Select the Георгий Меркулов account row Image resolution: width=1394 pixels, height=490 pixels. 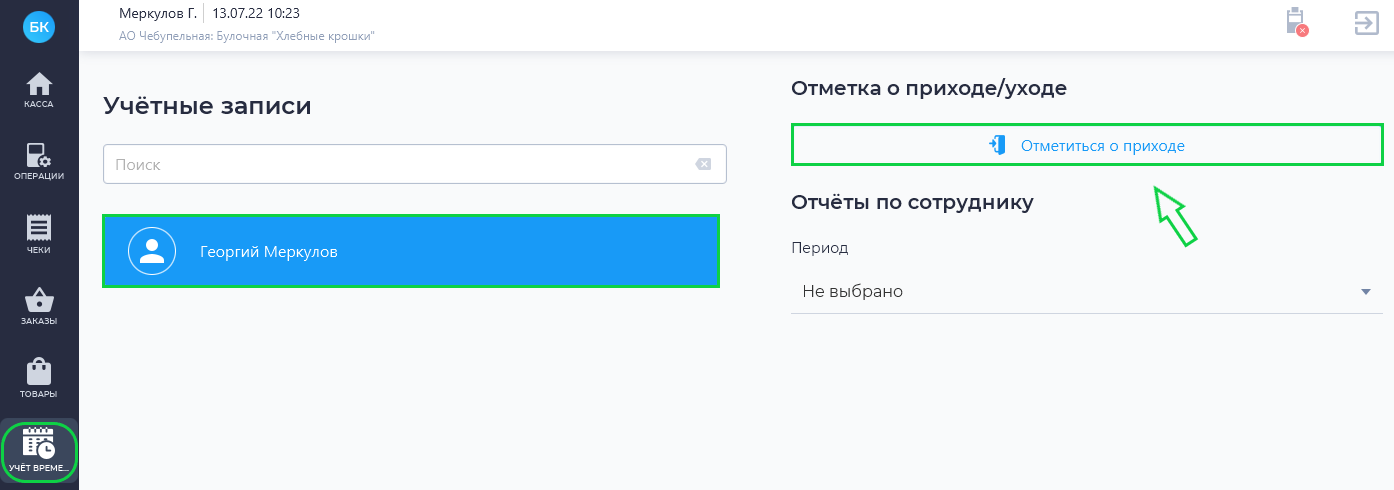pyautogui.click(x=411, y=252)
